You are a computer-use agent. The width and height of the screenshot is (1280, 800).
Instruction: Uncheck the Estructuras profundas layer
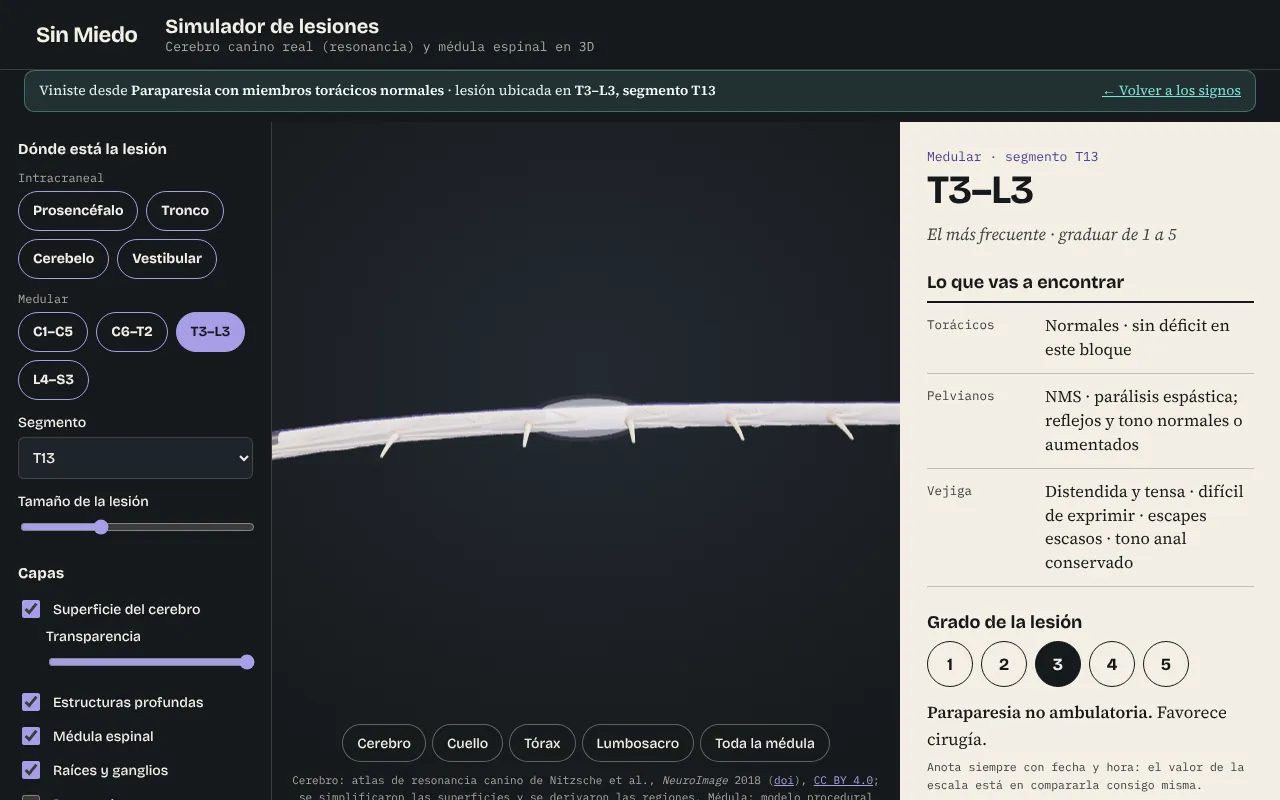31,702
